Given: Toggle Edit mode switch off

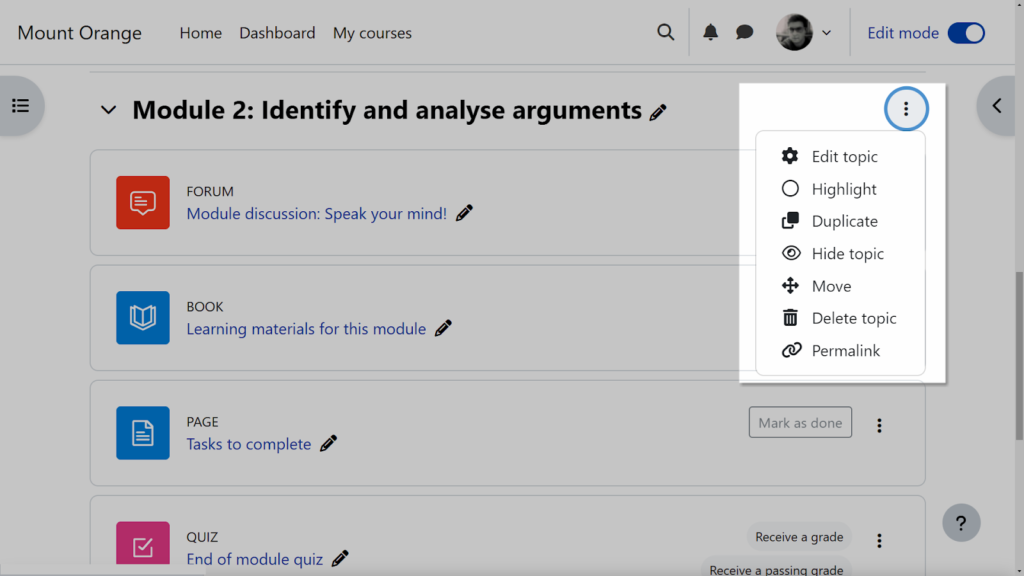Looking at the screenshot, I should [966, 33].
